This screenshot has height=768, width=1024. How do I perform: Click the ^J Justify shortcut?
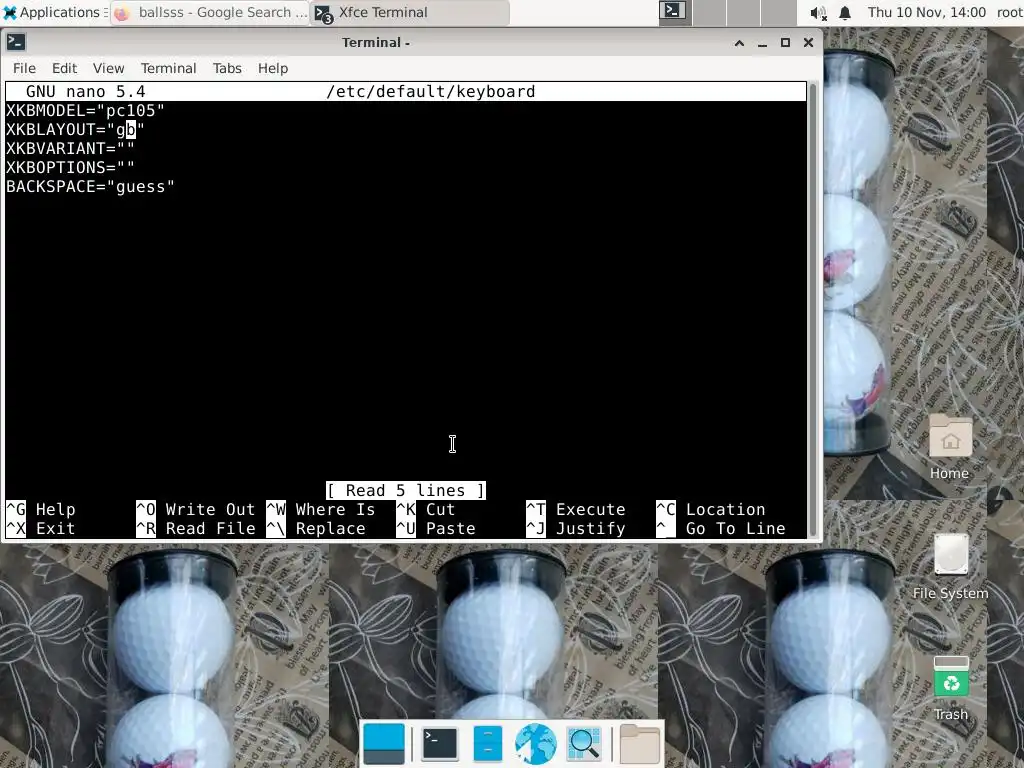point(576,528)
